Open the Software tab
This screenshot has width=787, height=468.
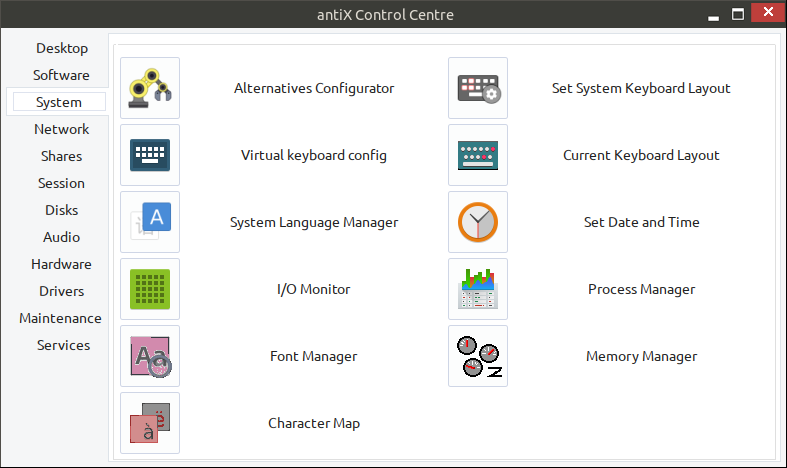(61, 75)
